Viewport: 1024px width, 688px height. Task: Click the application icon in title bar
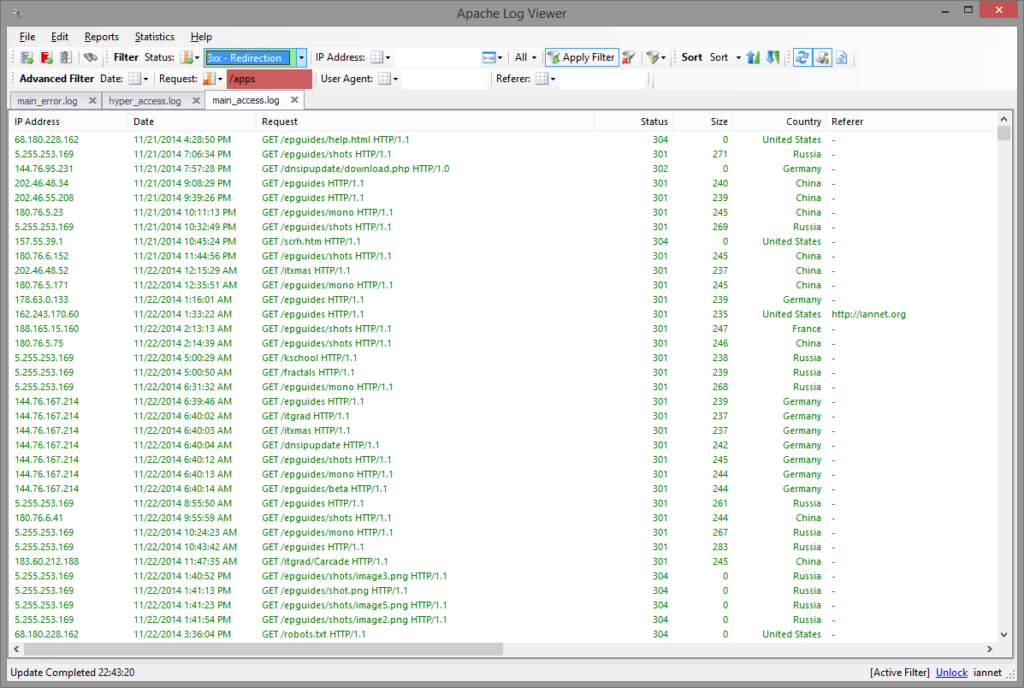[x=16, y=13]
